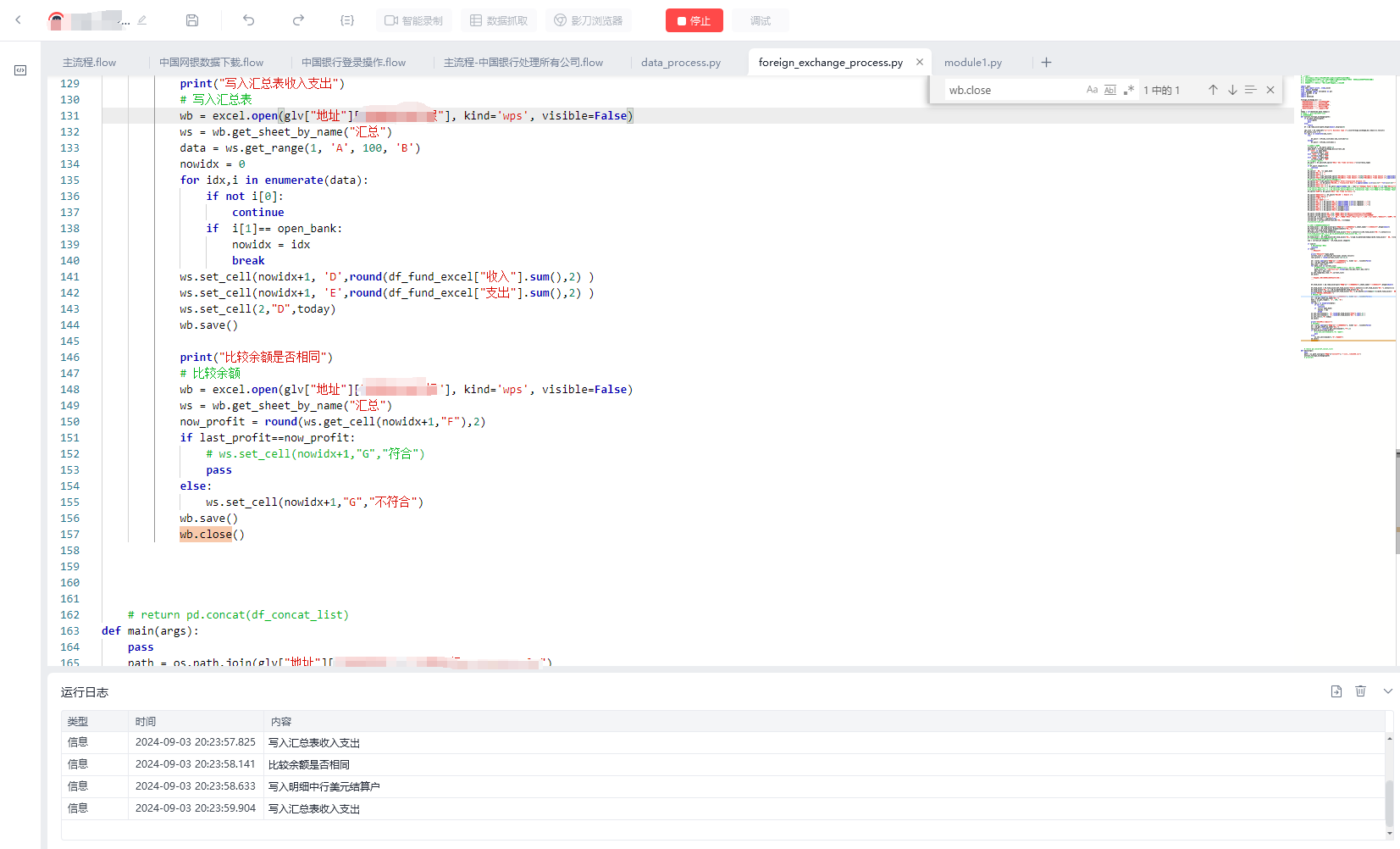Switch to 主流程-中国银行处理所有公司.flow tab
This screenshot has height=849, width=1400.
click(523, 63)
